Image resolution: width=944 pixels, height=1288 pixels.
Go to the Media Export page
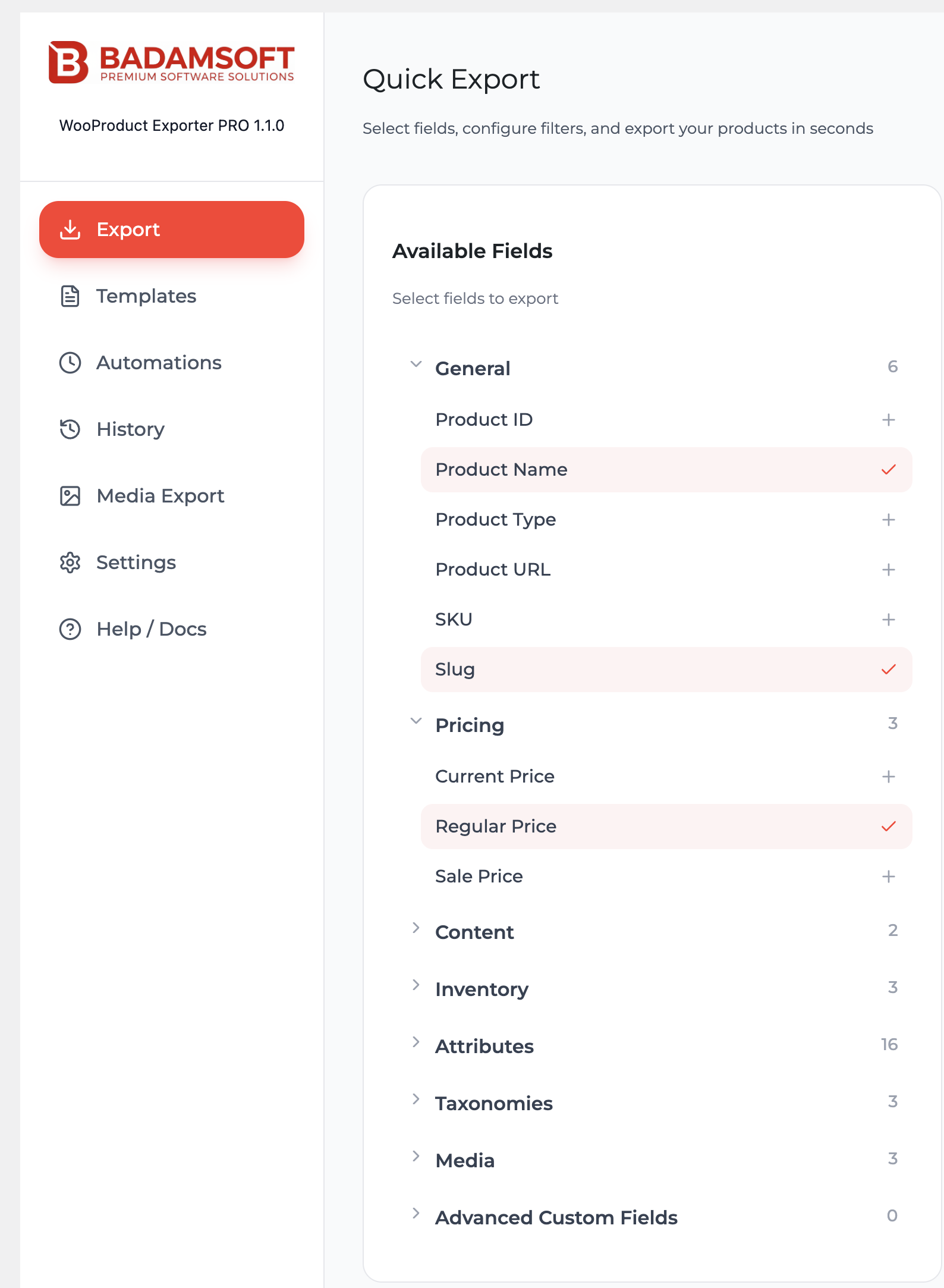coord(160,496)
